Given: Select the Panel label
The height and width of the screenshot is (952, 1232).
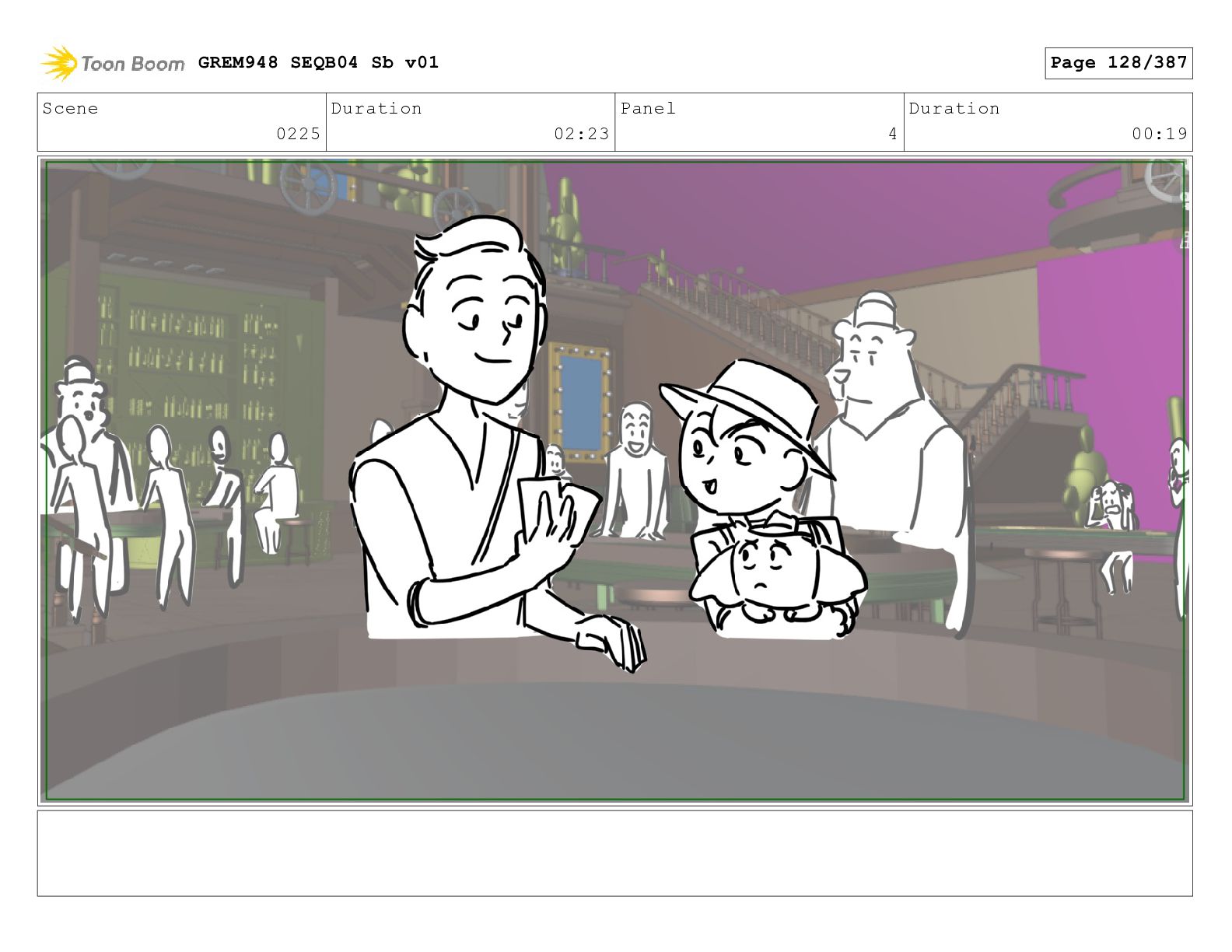Looking at the screenshot, I should [648, 108].
